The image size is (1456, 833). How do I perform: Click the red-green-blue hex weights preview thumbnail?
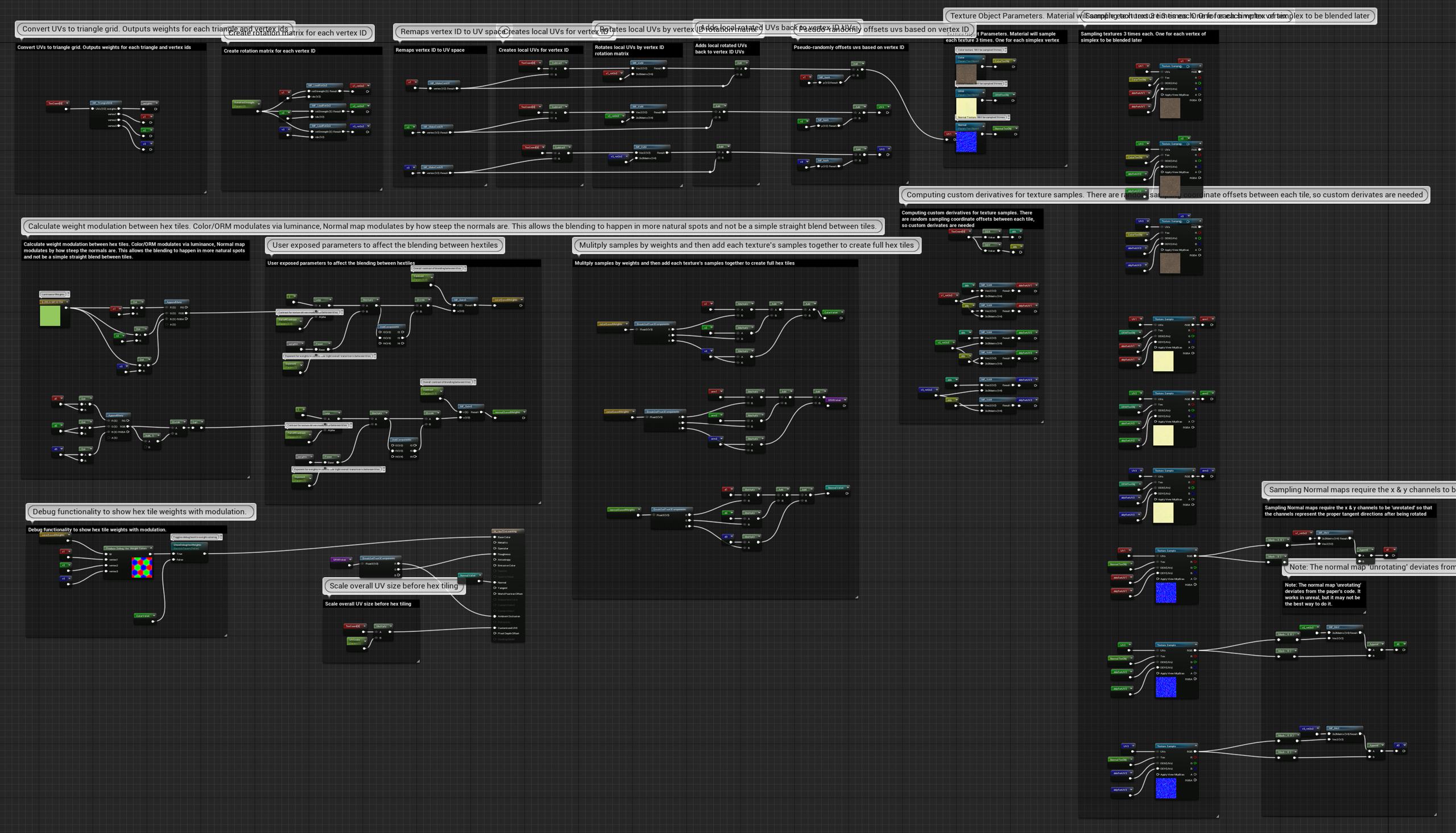pyautogui.click(x=141, y=567)
